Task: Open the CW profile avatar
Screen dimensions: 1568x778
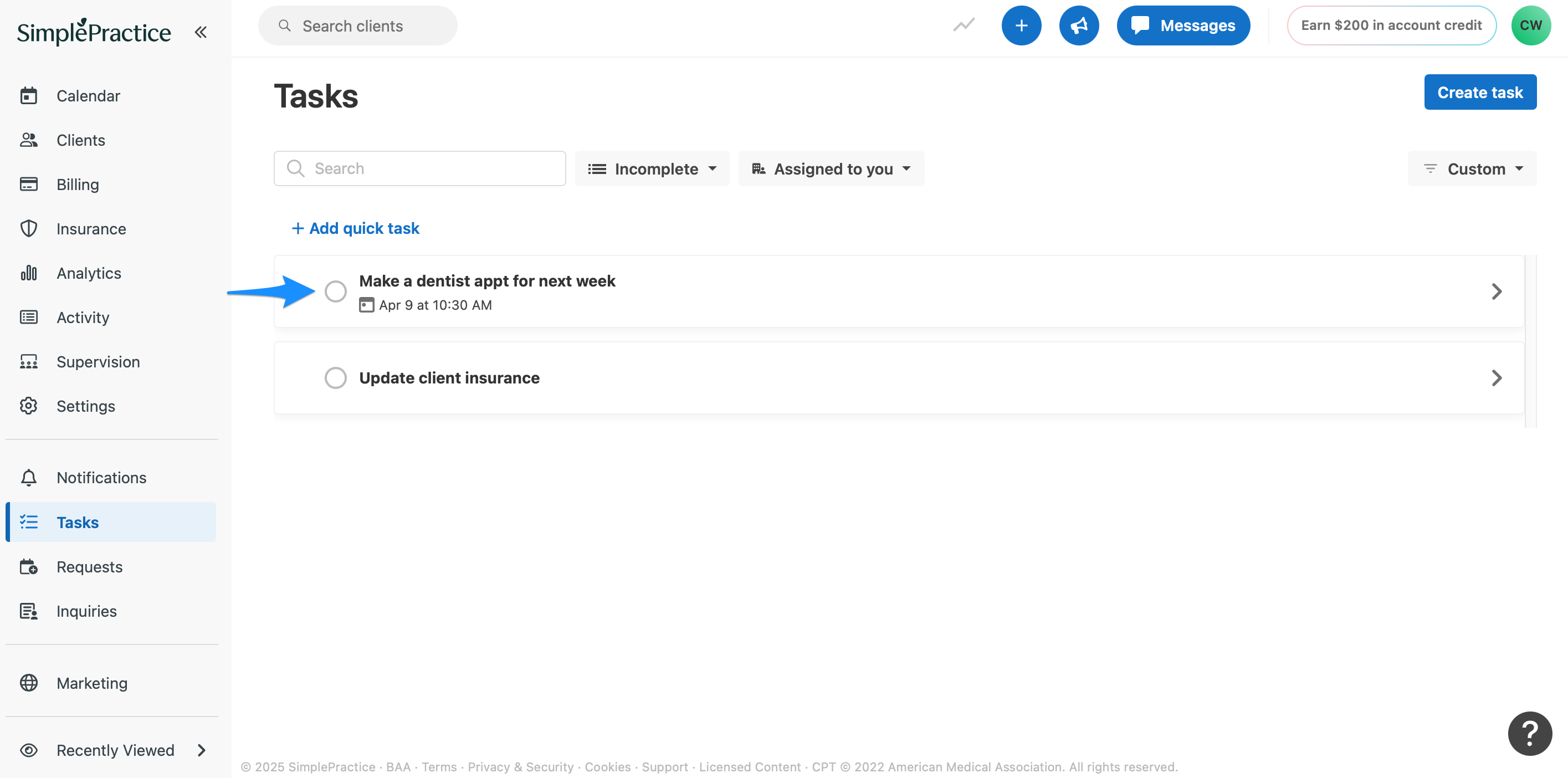Action: click(1530, 25)
